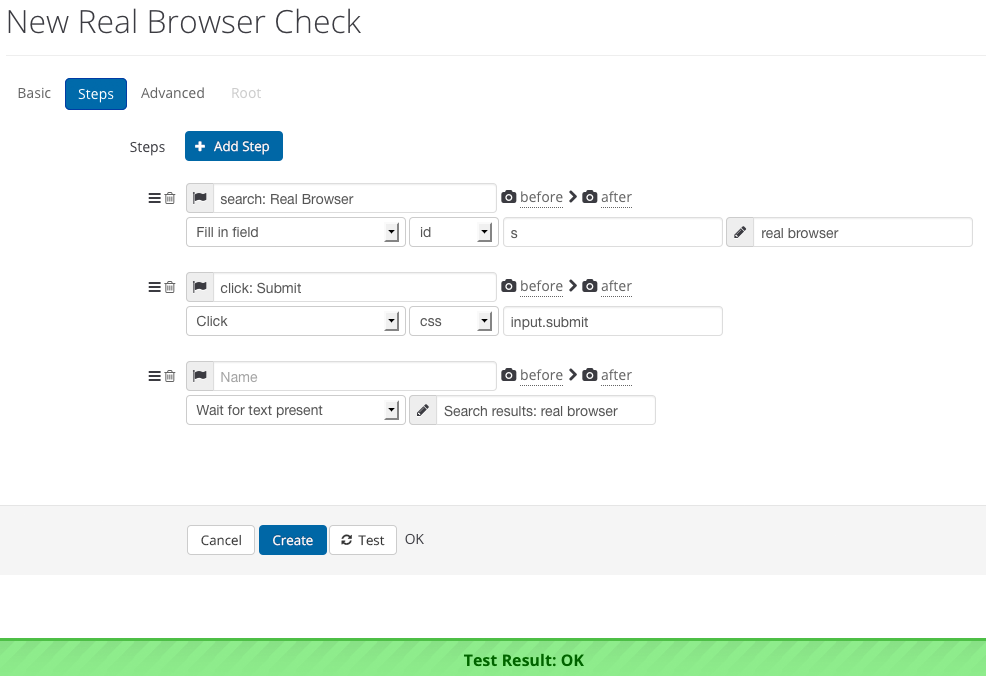Click camera icon next to 'after' in search step
This screenshot has height=676, width=986.
[589, 197]
